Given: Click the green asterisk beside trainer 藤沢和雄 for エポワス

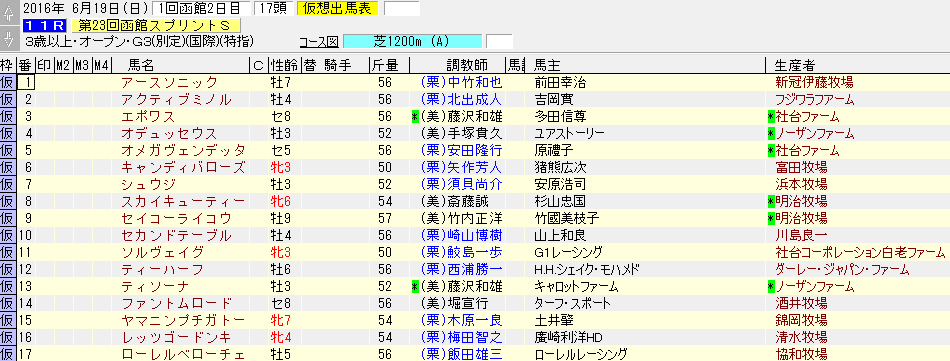Looking at the screenshot, I should [x=415, y=116].
